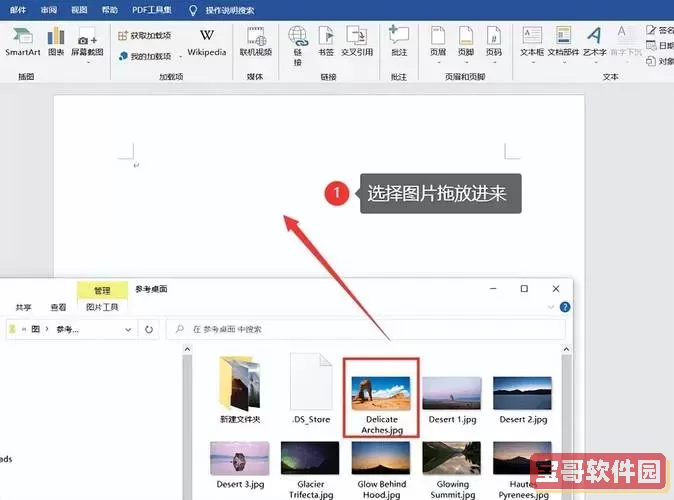Expand the Footer (页脚) dropdown arrow
The height and width of the screenshot is (500, 674).
click(466, 62)
